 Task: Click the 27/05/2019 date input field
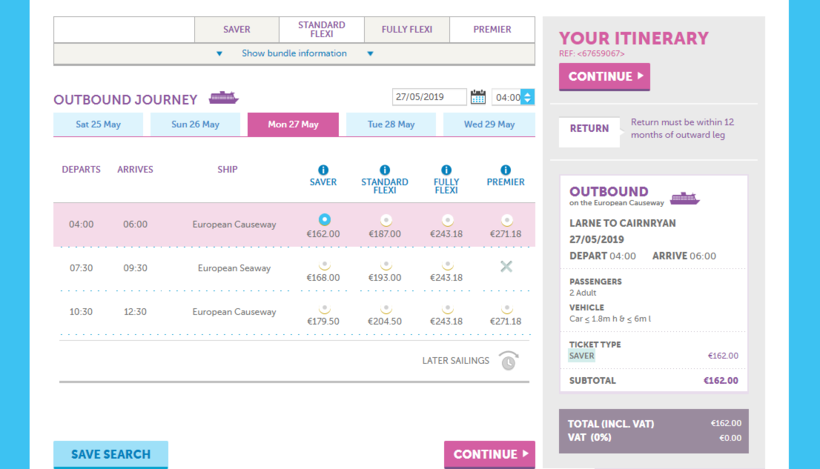[x=428, y=97]
